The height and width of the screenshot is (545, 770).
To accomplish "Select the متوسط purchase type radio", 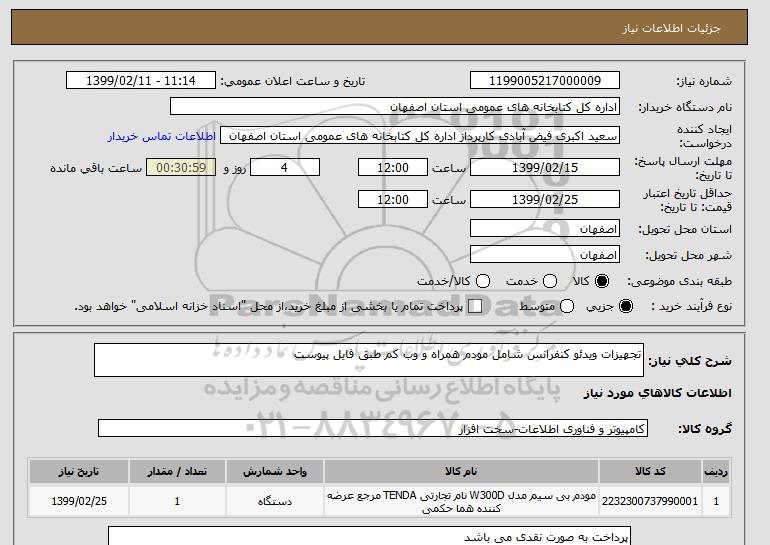I will (567, 306).
